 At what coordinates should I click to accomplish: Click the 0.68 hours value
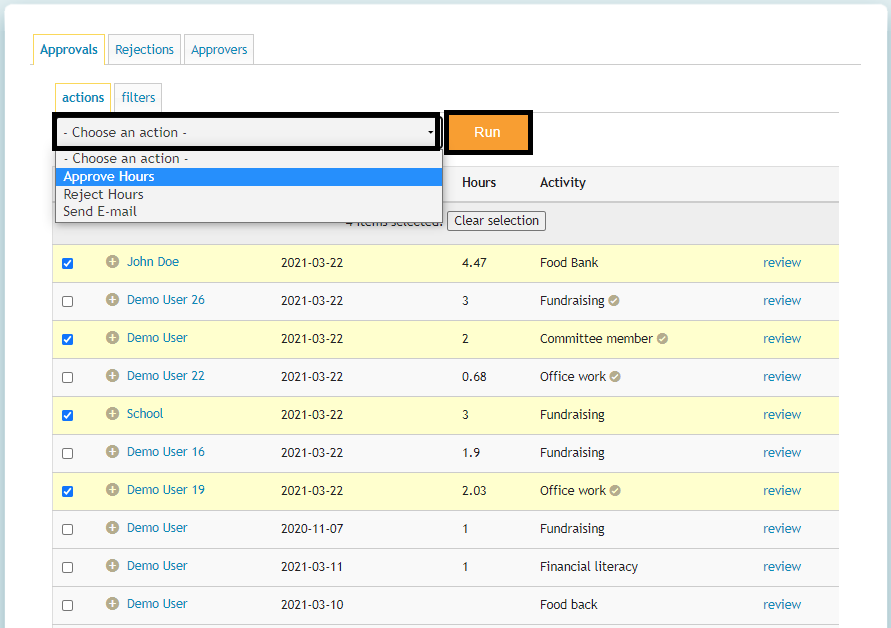[474, 377]
